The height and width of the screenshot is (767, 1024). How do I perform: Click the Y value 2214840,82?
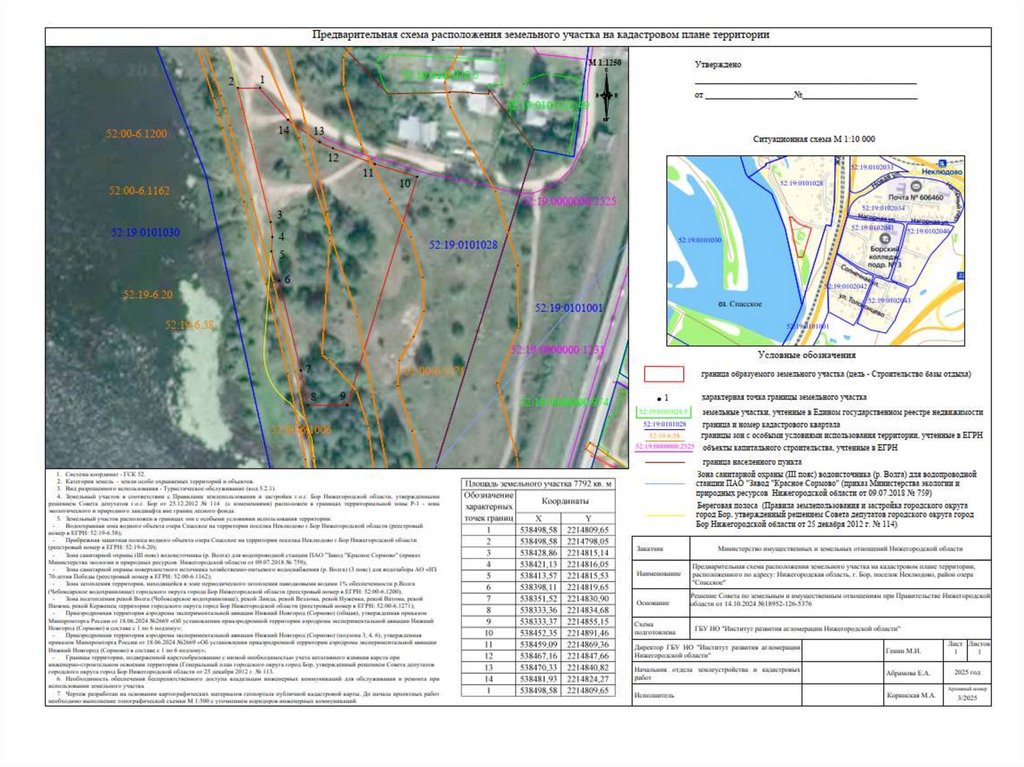587,668
